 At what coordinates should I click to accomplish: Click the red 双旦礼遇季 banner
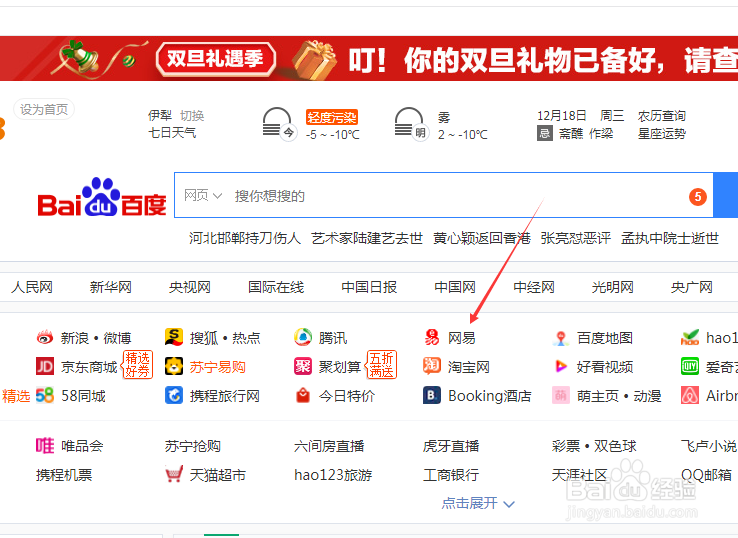369,58
